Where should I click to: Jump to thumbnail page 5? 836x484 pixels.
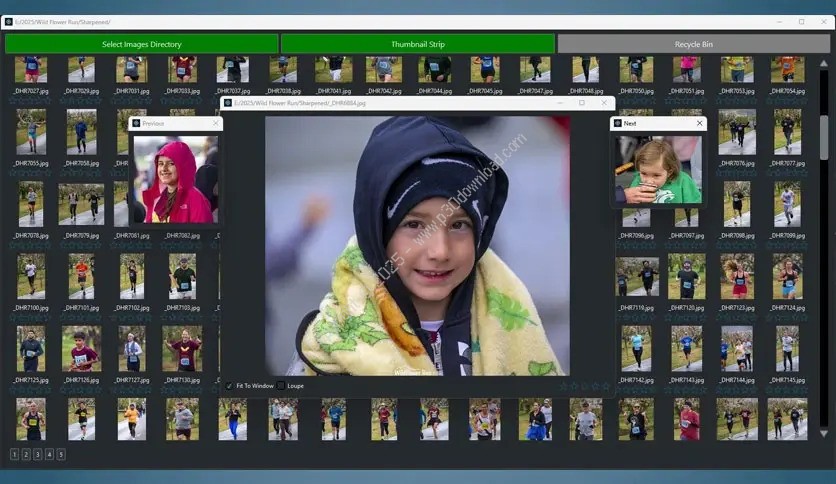tap(61, 454)
